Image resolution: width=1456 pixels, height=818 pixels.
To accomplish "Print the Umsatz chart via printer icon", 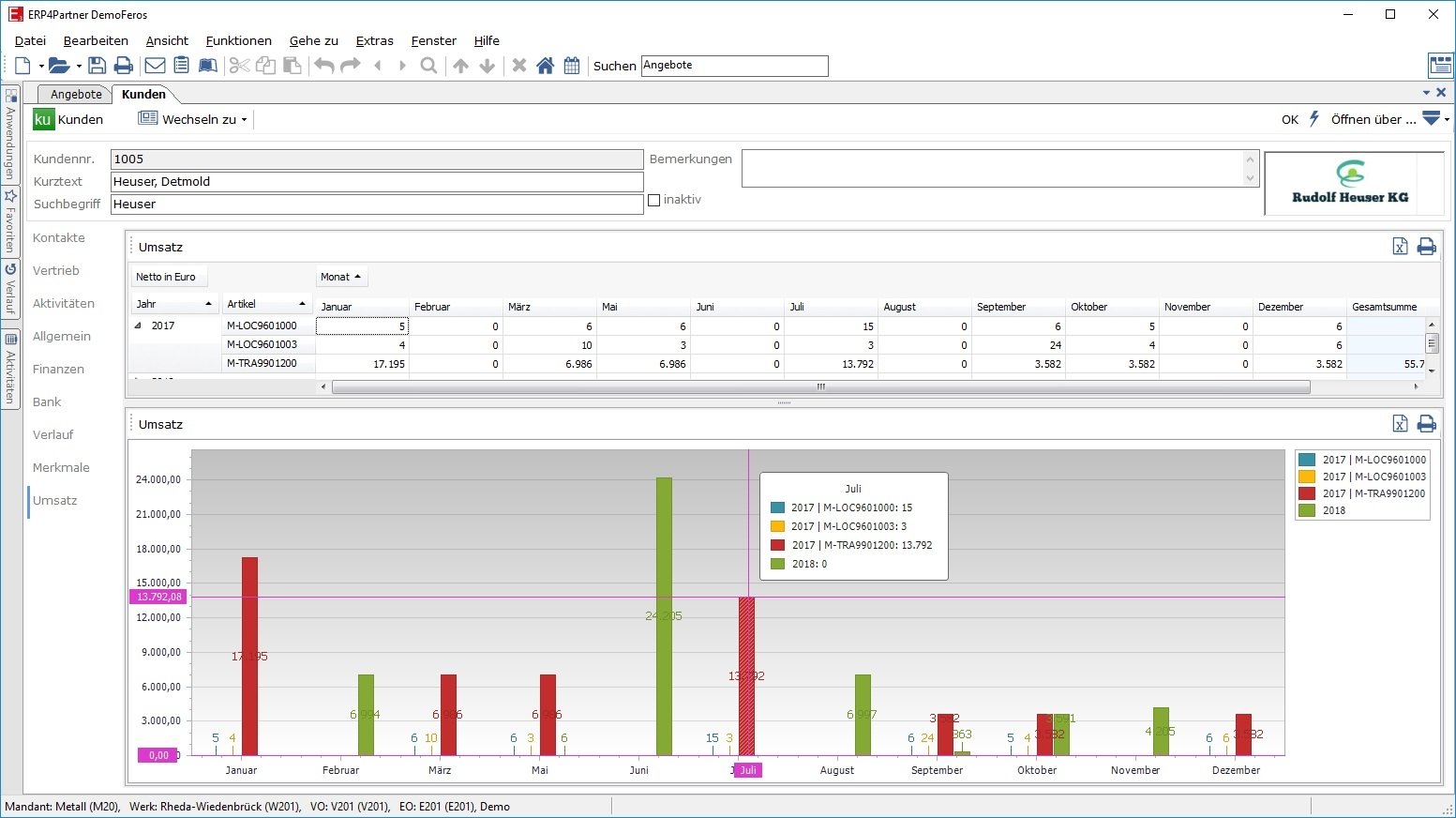I will pos(1426,424).
